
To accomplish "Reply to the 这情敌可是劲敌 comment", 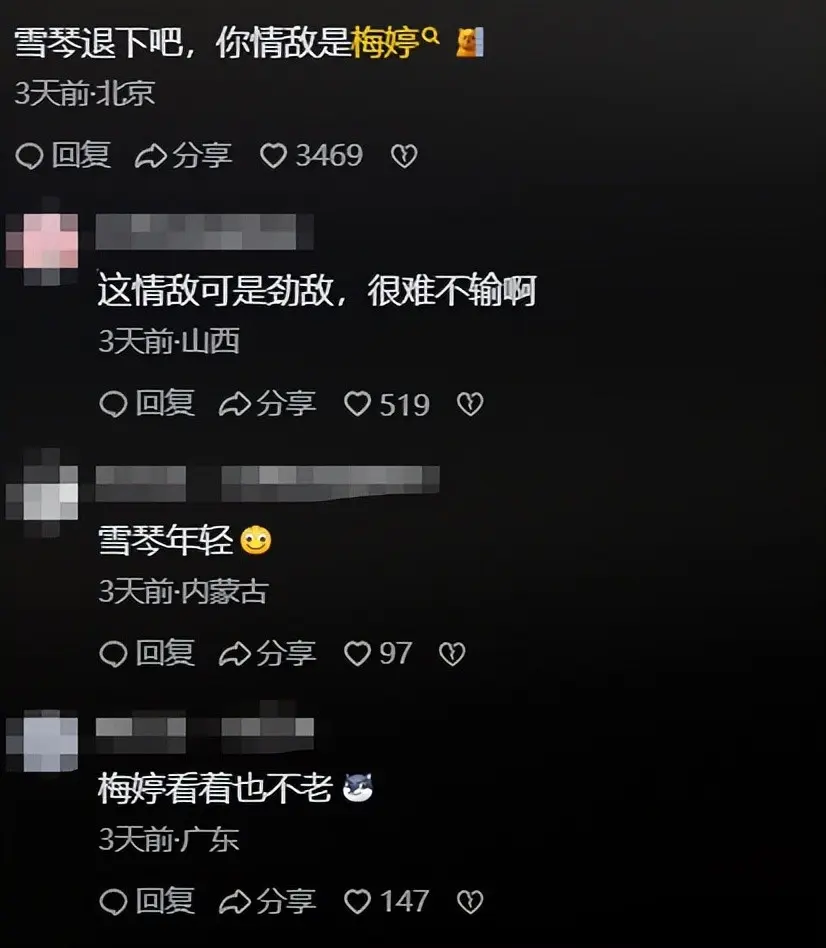I will pyautogui.click(x=147, y=404).
